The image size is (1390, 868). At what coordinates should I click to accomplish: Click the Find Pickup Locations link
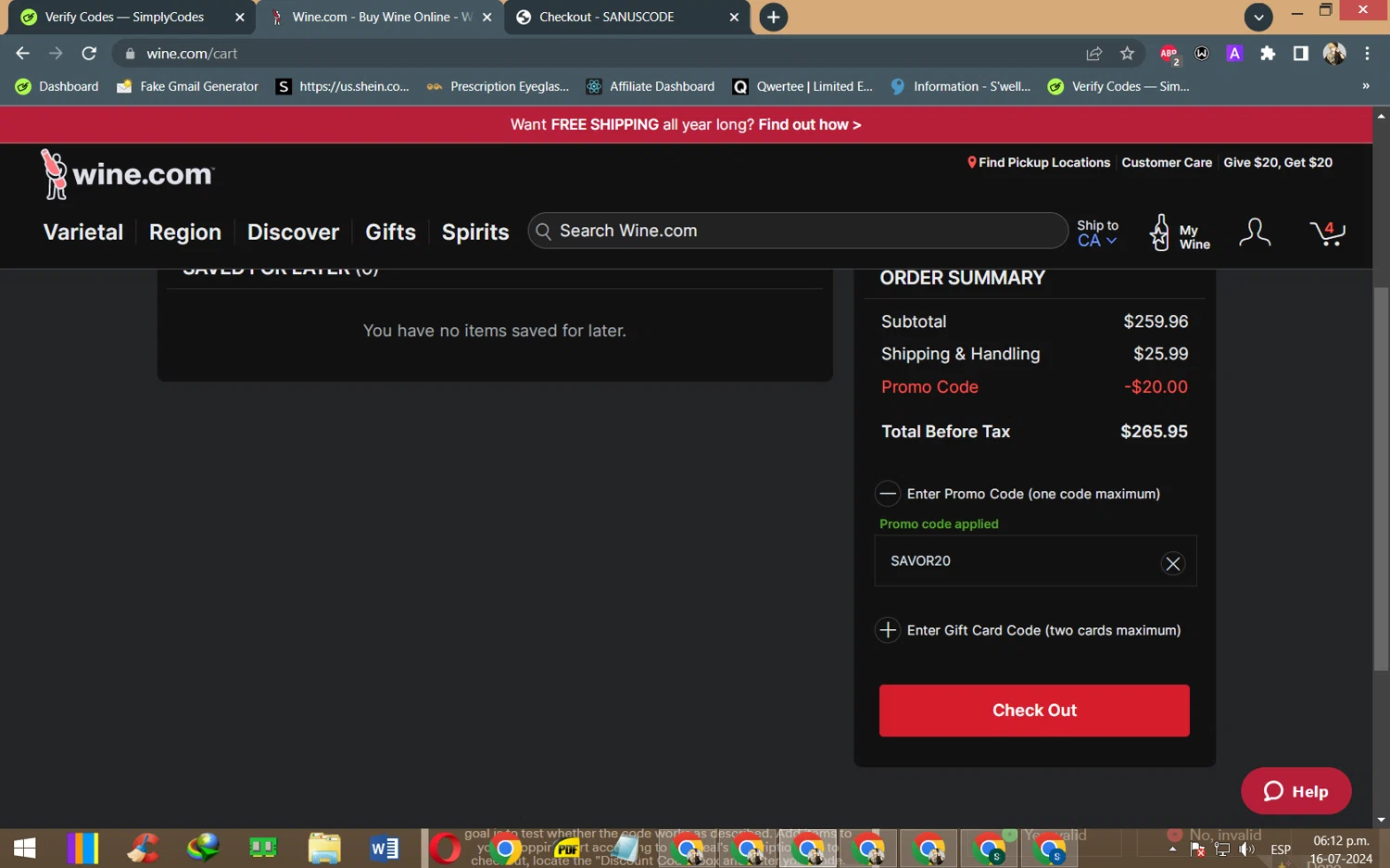(1038, 163)
